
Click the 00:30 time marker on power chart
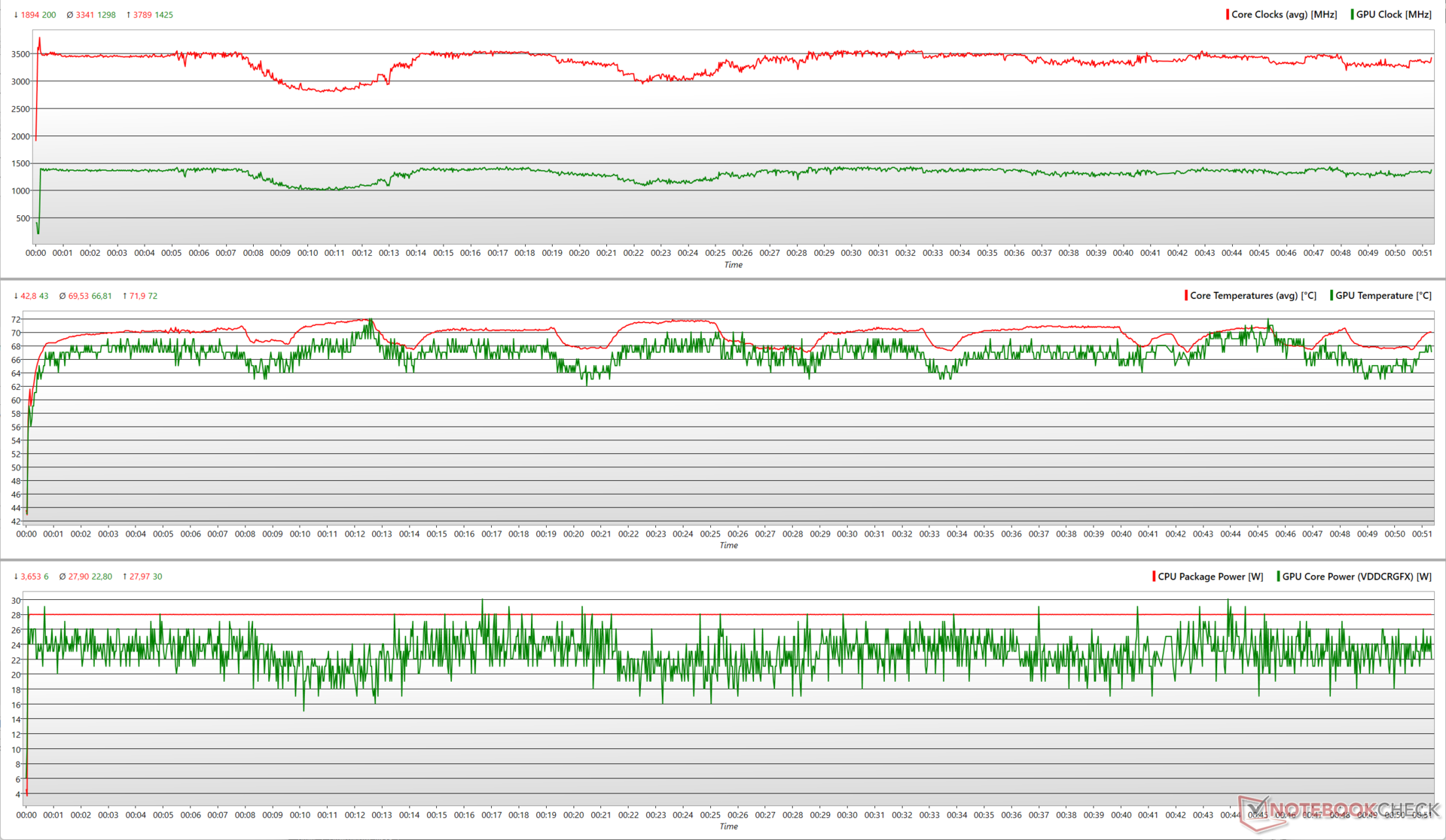[847, 814]
